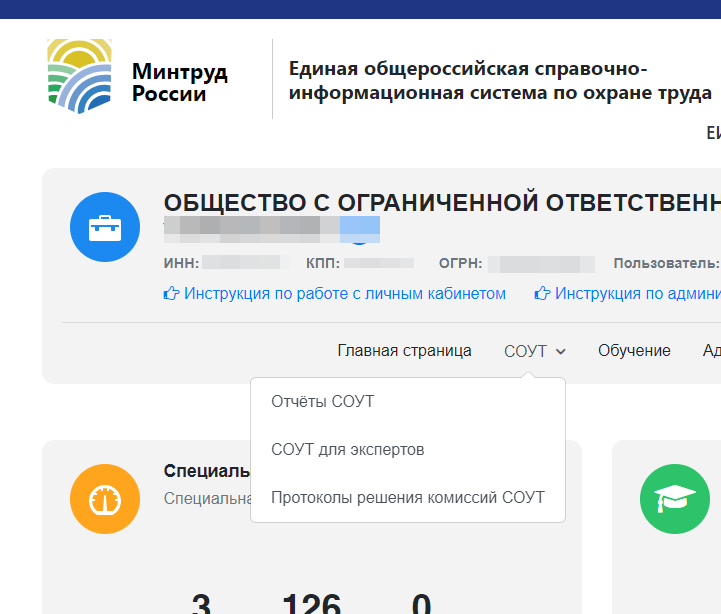Open Протоколы решения комиссий СОУТ

pyautogui.click(x=408, y=497)
